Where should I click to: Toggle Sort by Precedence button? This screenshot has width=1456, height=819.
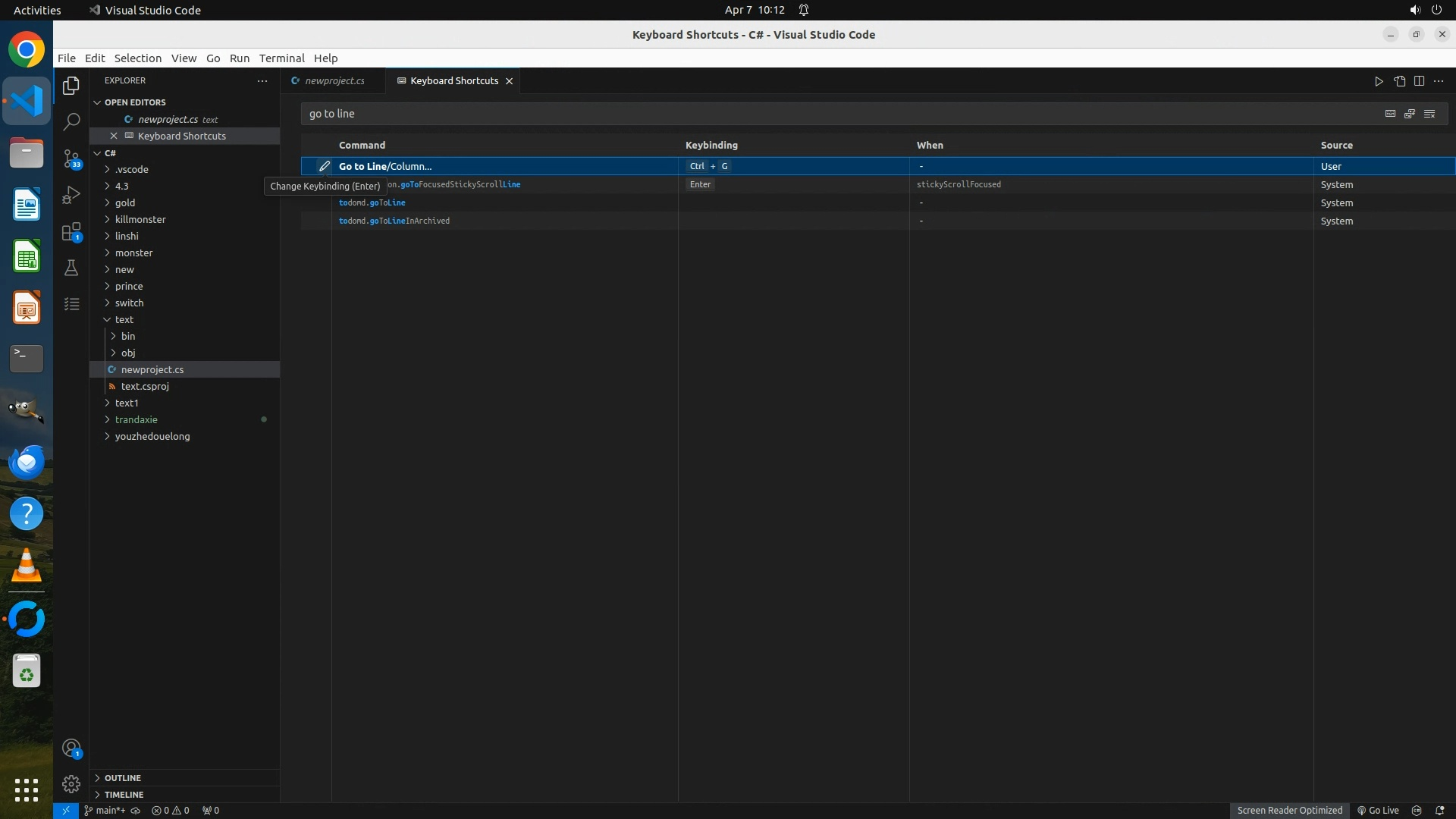pos(1410,114)
